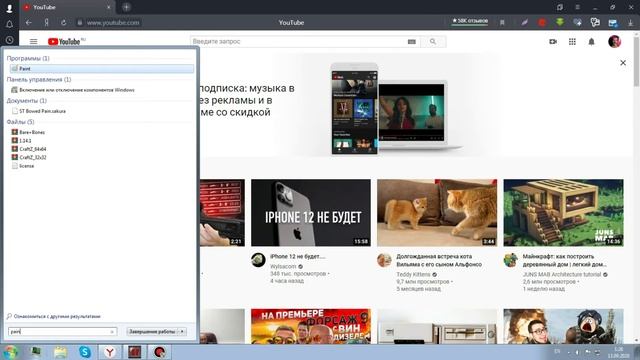This screenshot has width=640, height=360.
Task: Open Paint from the search results
Action: (x=102, y=69)
